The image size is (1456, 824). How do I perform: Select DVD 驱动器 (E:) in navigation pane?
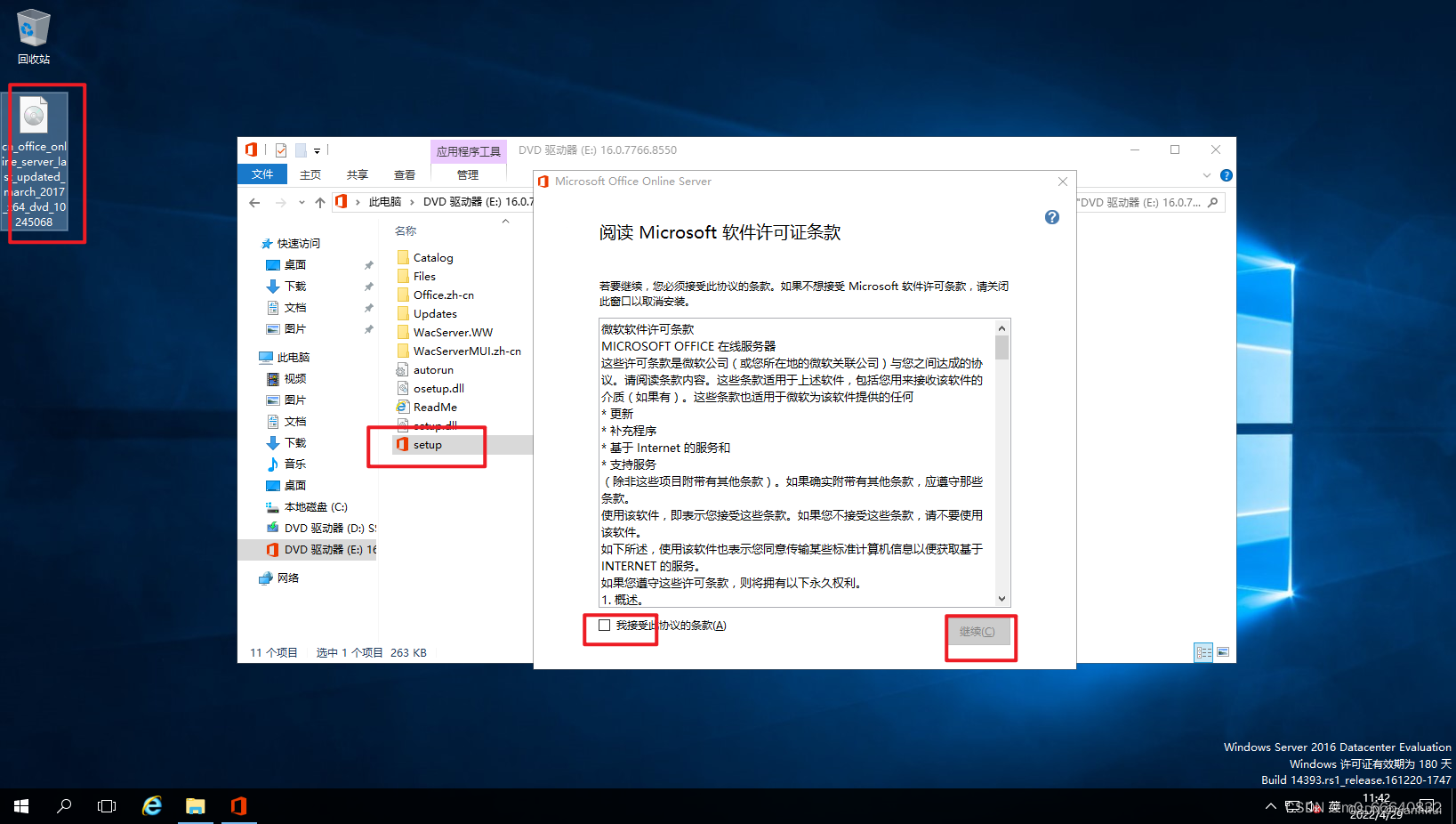(x=308, y=549)
